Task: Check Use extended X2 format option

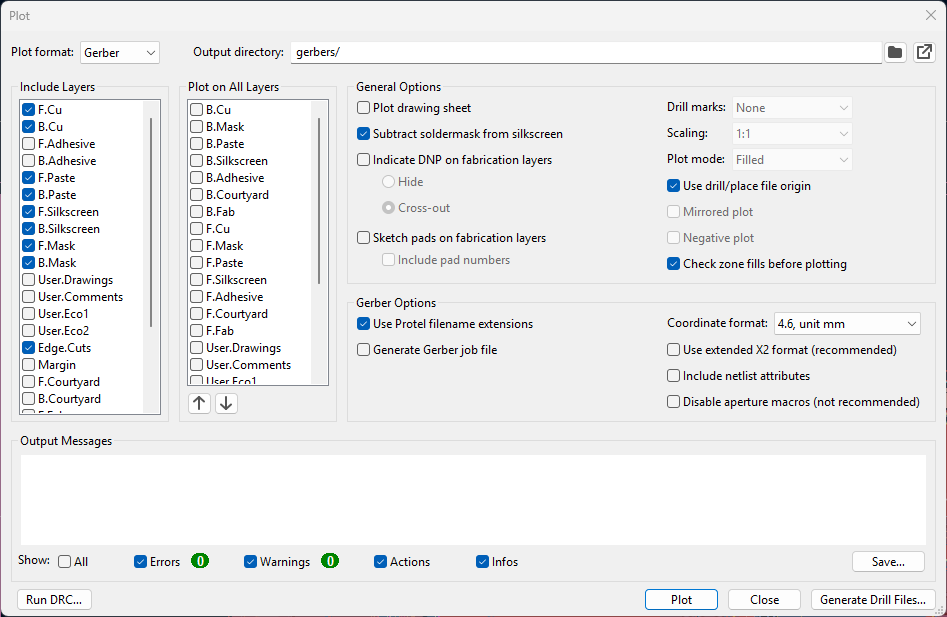Action: (x=674, y=350)
